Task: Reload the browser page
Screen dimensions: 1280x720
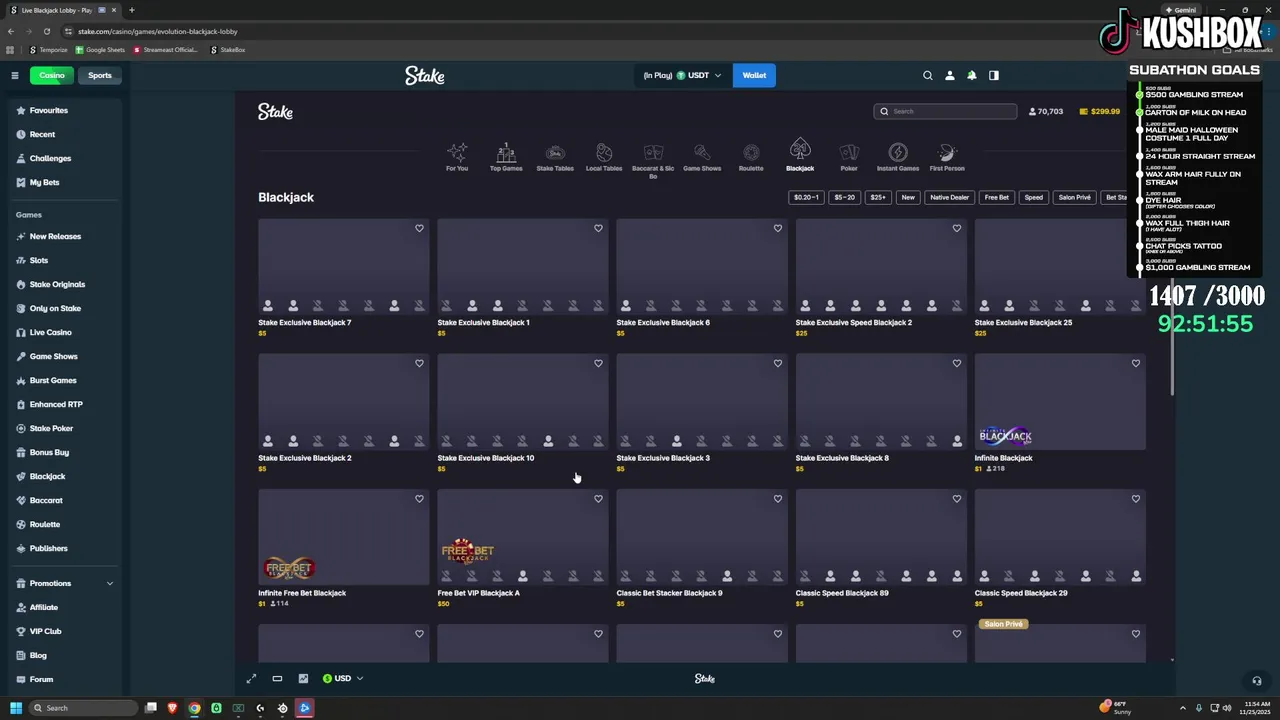Action: pyautogui.click(x=46, y=31)
